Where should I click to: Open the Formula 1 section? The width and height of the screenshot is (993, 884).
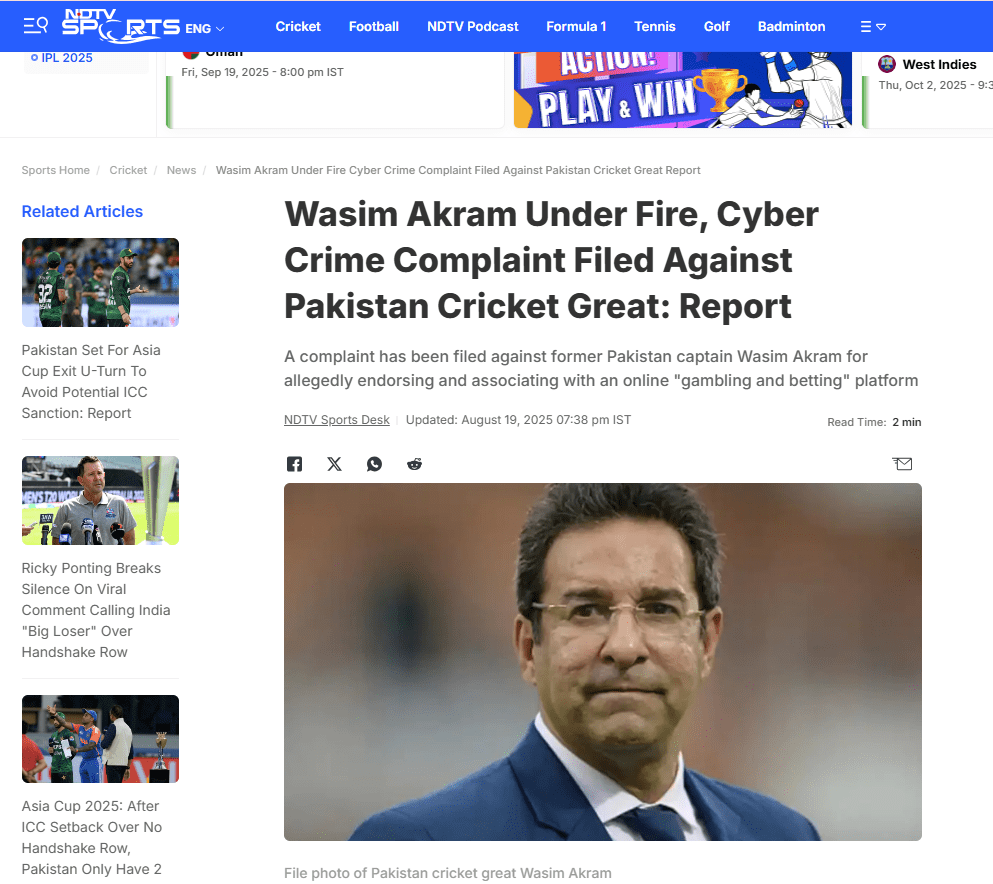(x=576, y=27)
